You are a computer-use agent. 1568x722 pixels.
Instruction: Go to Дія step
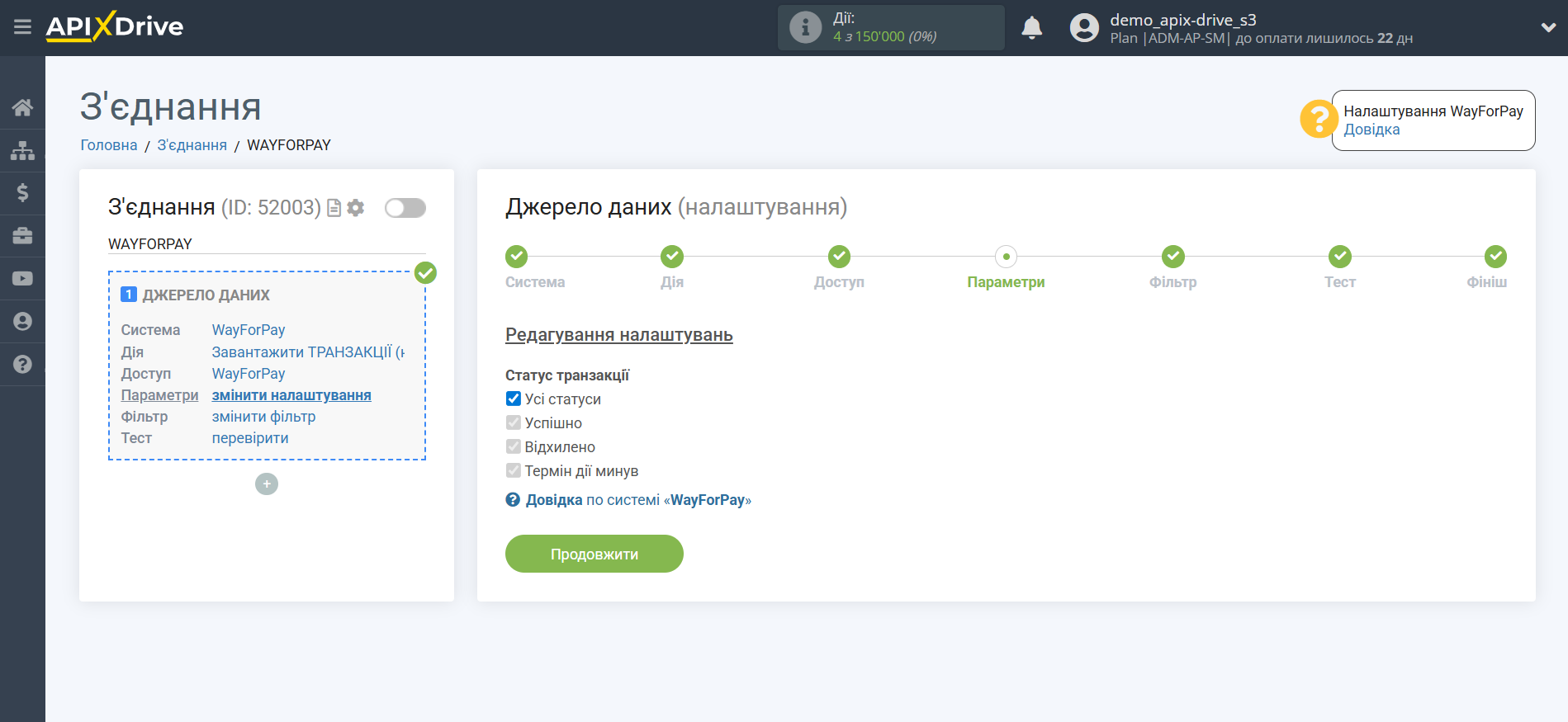point(672,257)
